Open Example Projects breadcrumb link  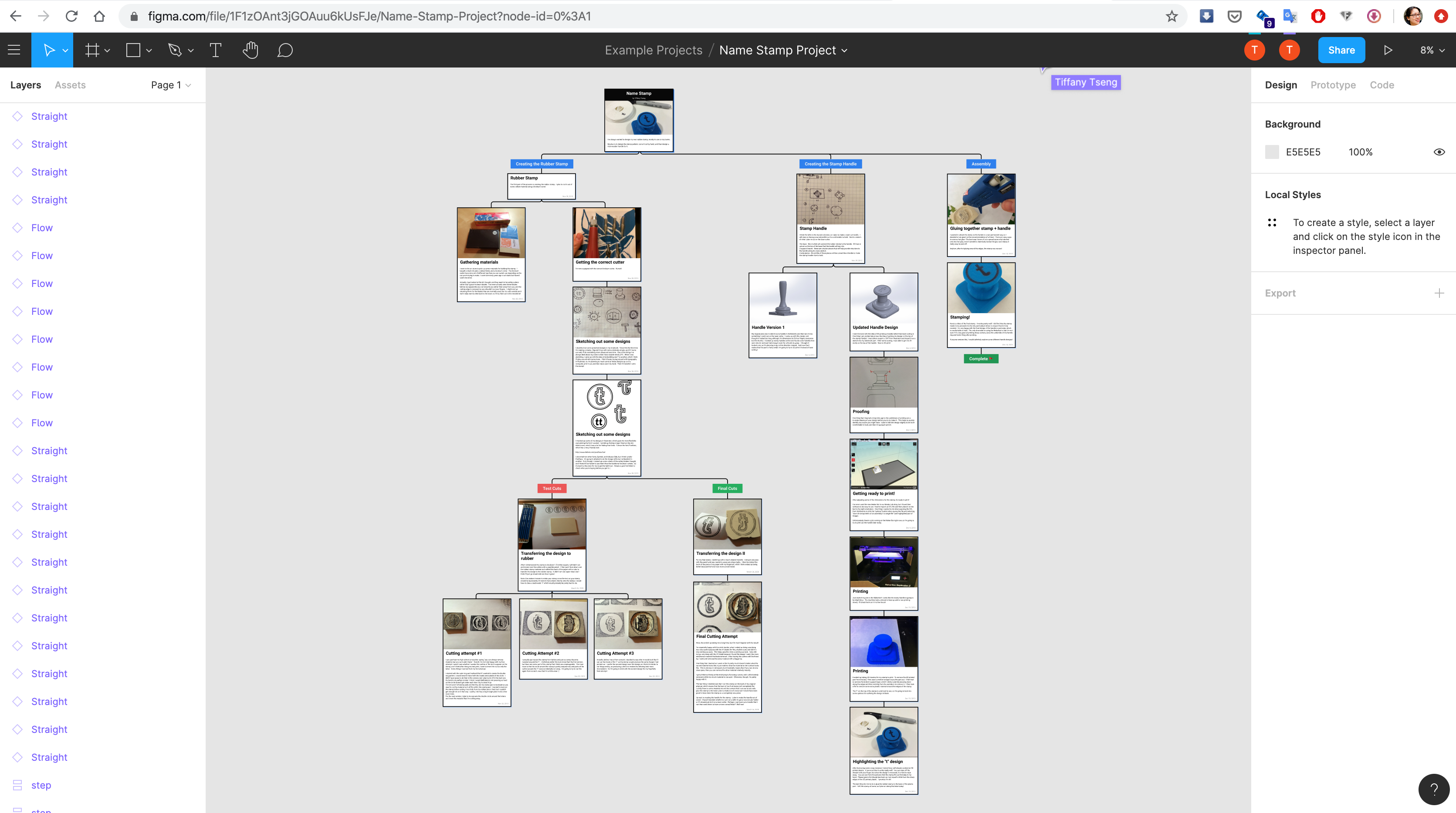pyautogui.click(x=653, y=50)
